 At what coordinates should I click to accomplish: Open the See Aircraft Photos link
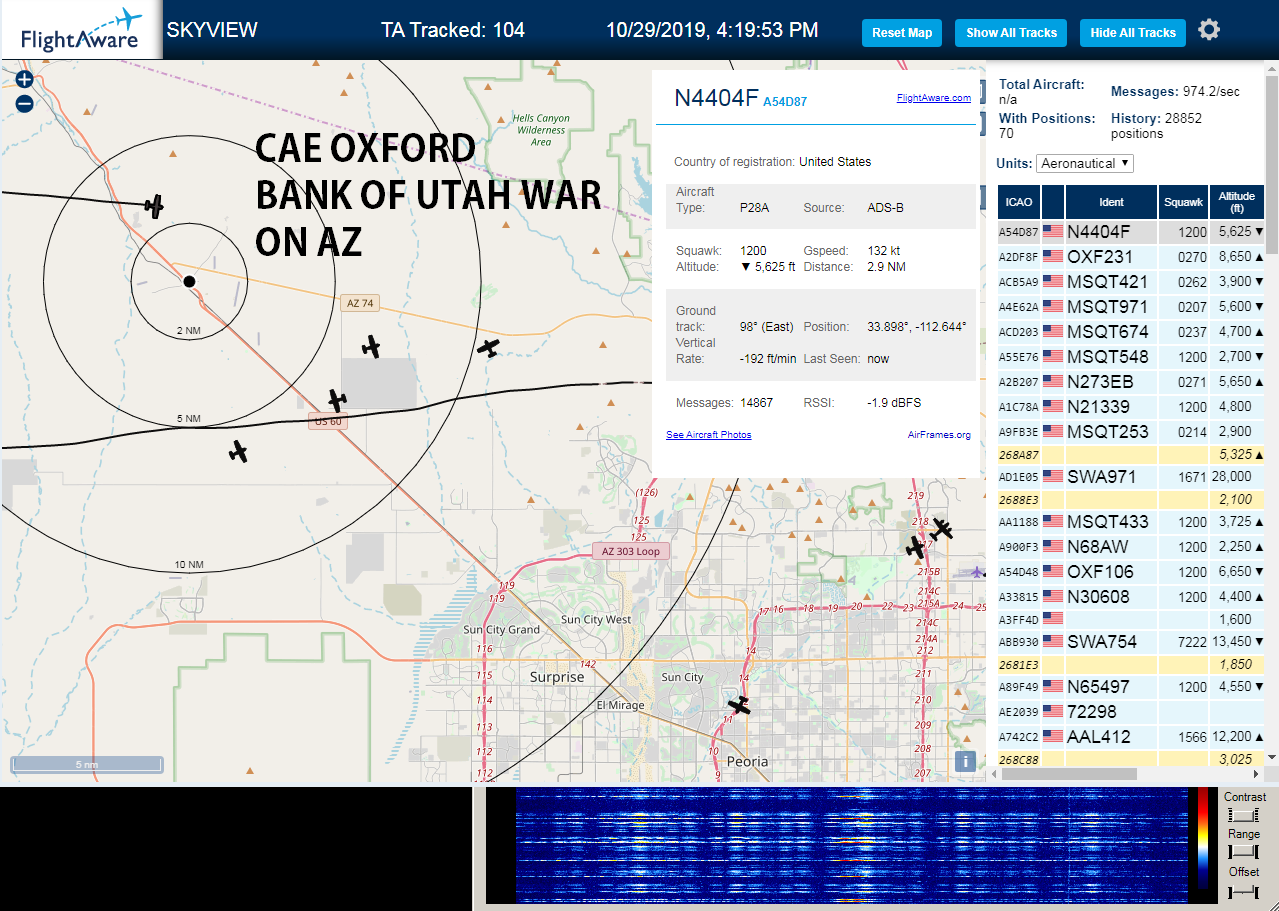708,435
